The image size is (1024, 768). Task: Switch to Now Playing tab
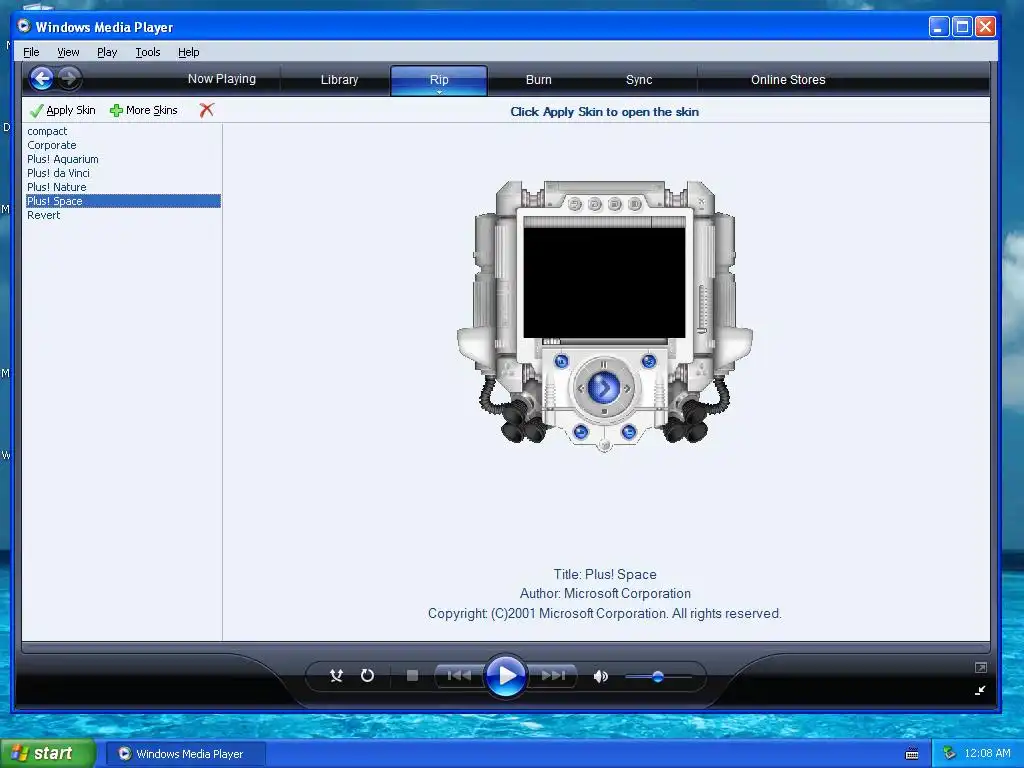[x=222, y=79]
